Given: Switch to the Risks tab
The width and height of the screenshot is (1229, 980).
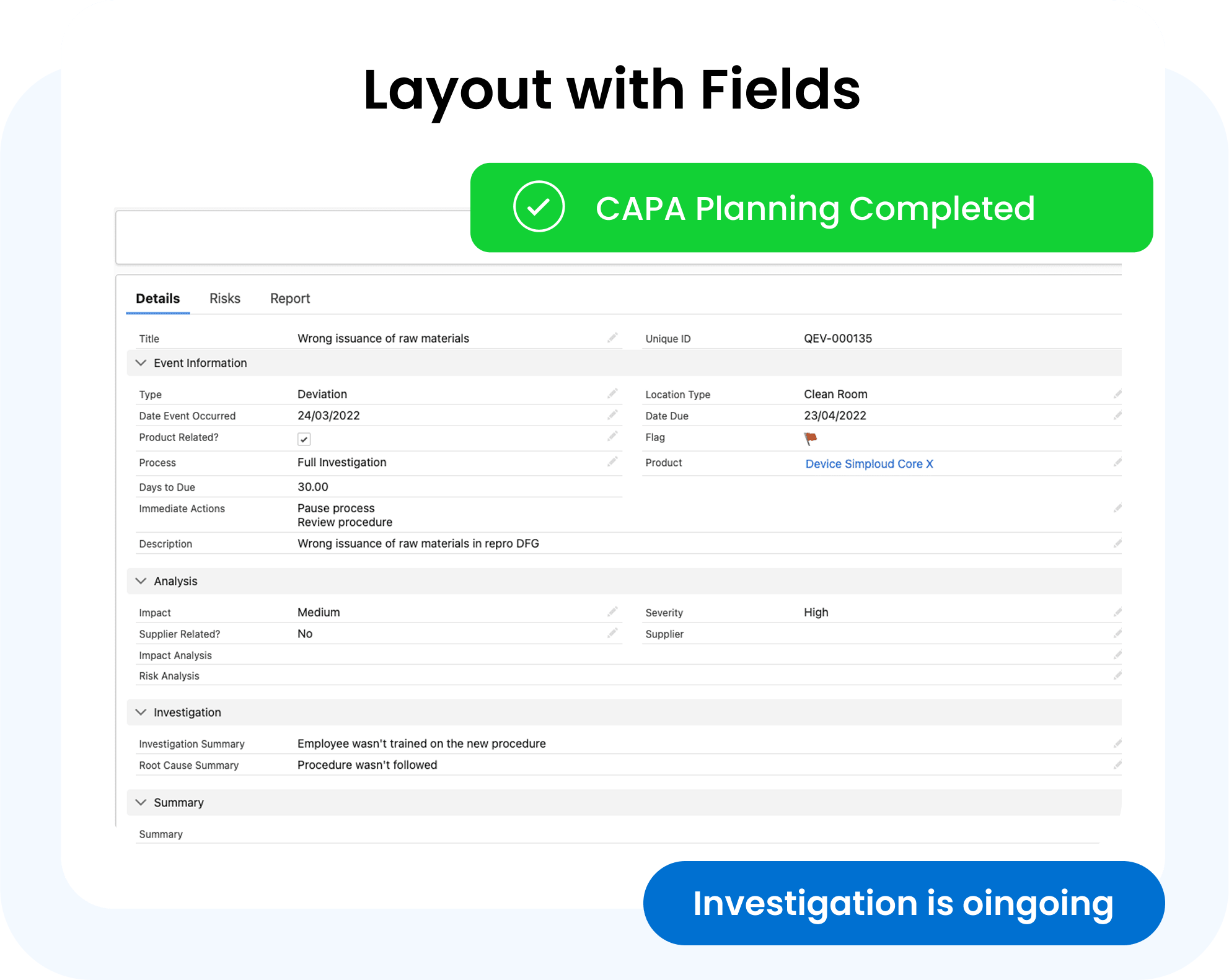Looking at the screenshot, I should [x=224, y=299].
